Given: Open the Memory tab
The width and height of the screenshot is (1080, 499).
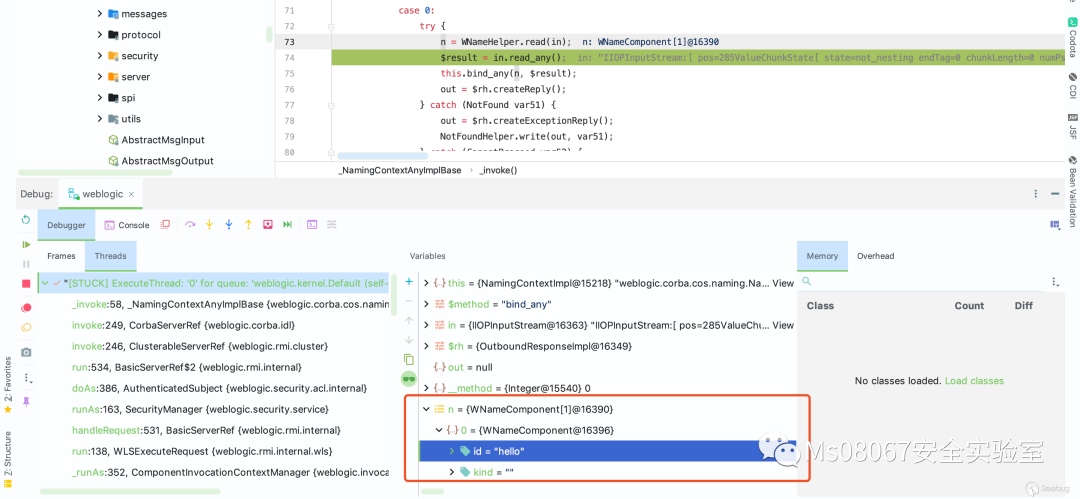Looking at the screenshot, I should click(822, 256).
